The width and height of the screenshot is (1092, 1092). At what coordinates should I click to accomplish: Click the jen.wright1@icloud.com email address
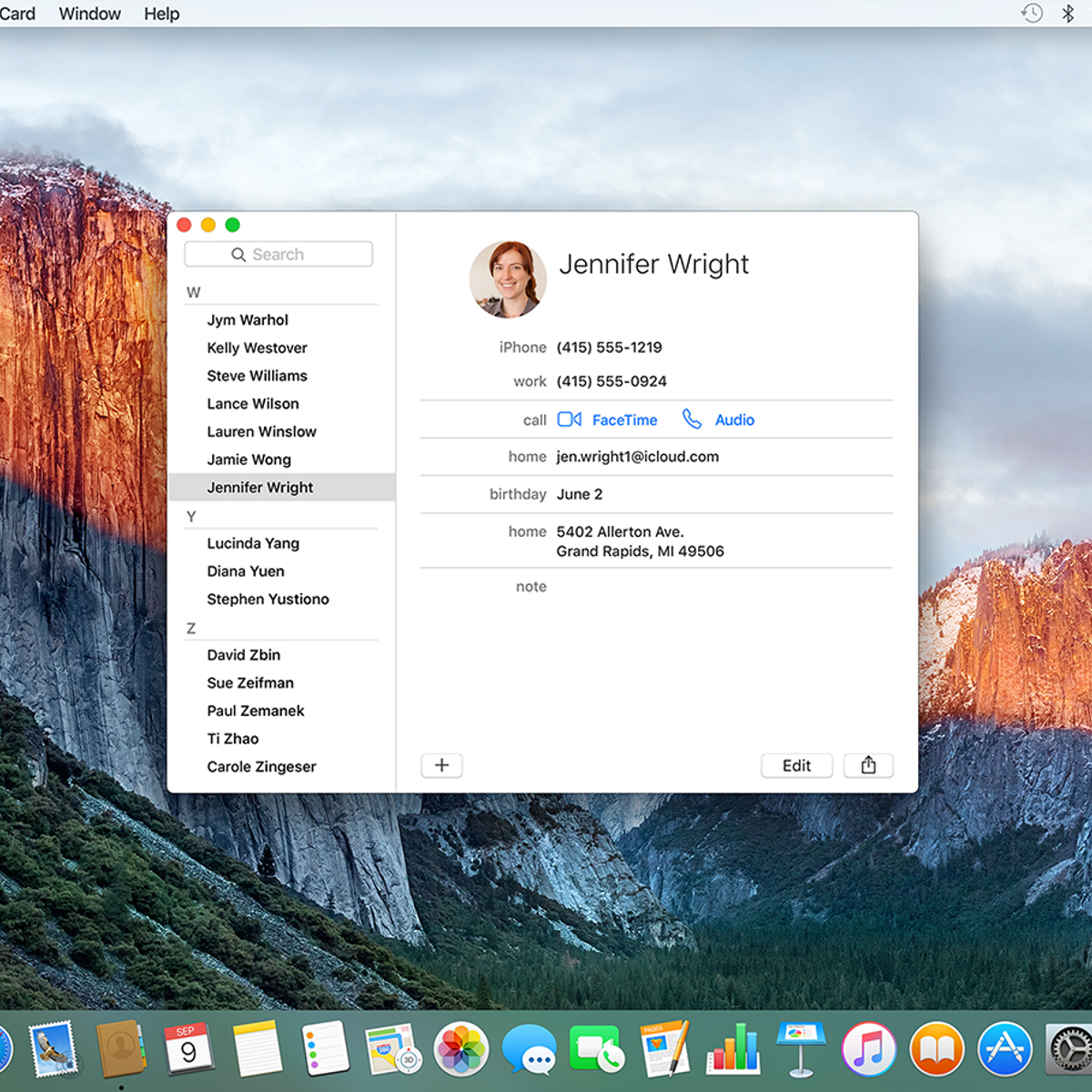coord(637,456)
